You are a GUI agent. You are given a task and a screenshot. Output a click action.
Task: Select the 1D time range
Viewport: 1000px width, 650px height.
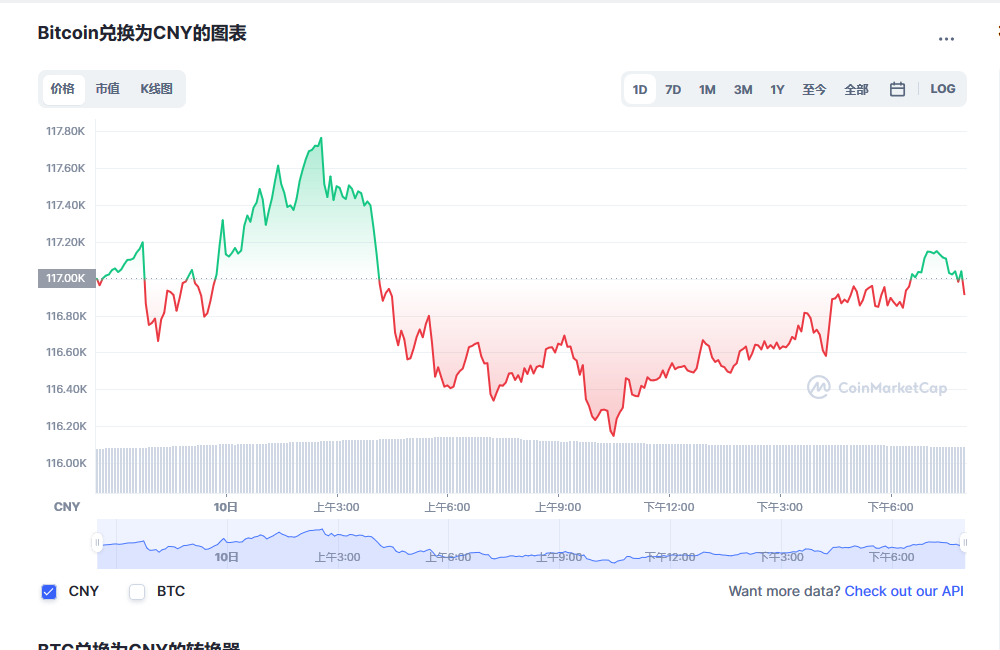pos(640,89)
